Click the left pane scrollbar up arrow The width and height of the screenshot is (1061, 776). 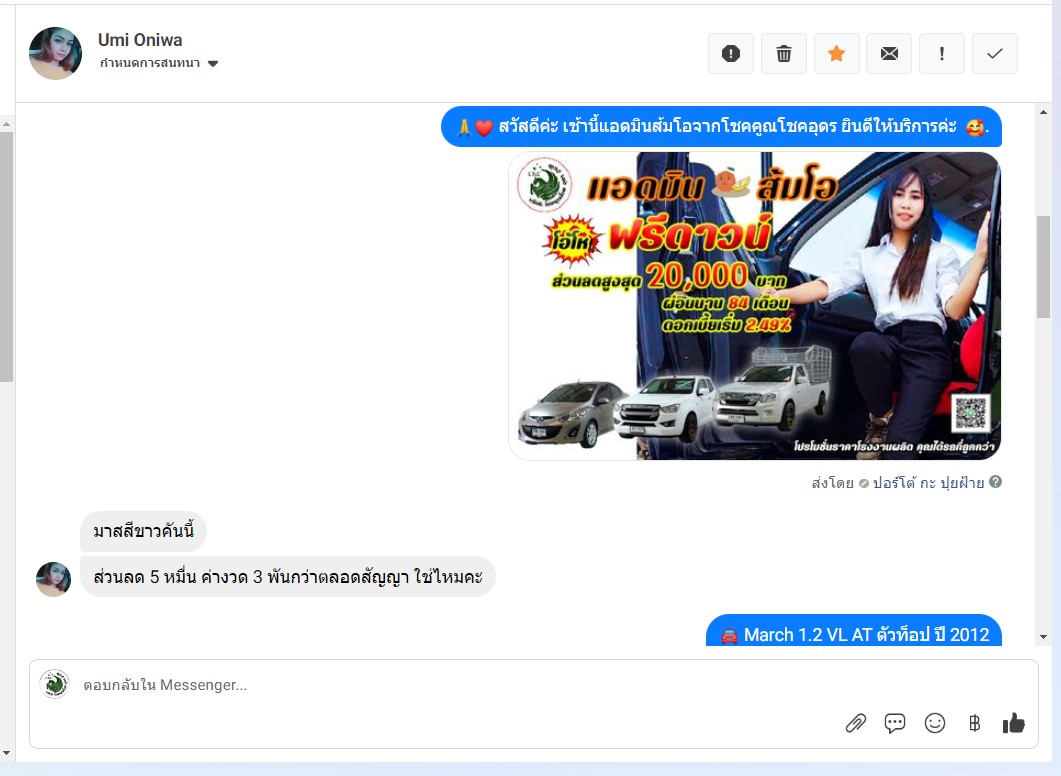coord(6,124)
